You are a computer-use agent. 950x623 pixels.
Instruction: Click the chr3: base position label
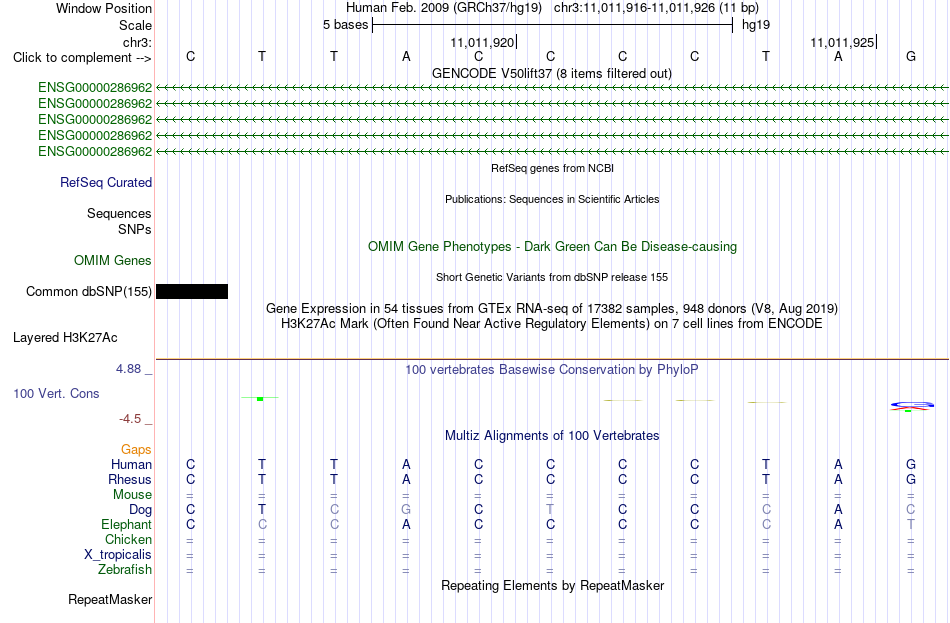tap(138, 42)
